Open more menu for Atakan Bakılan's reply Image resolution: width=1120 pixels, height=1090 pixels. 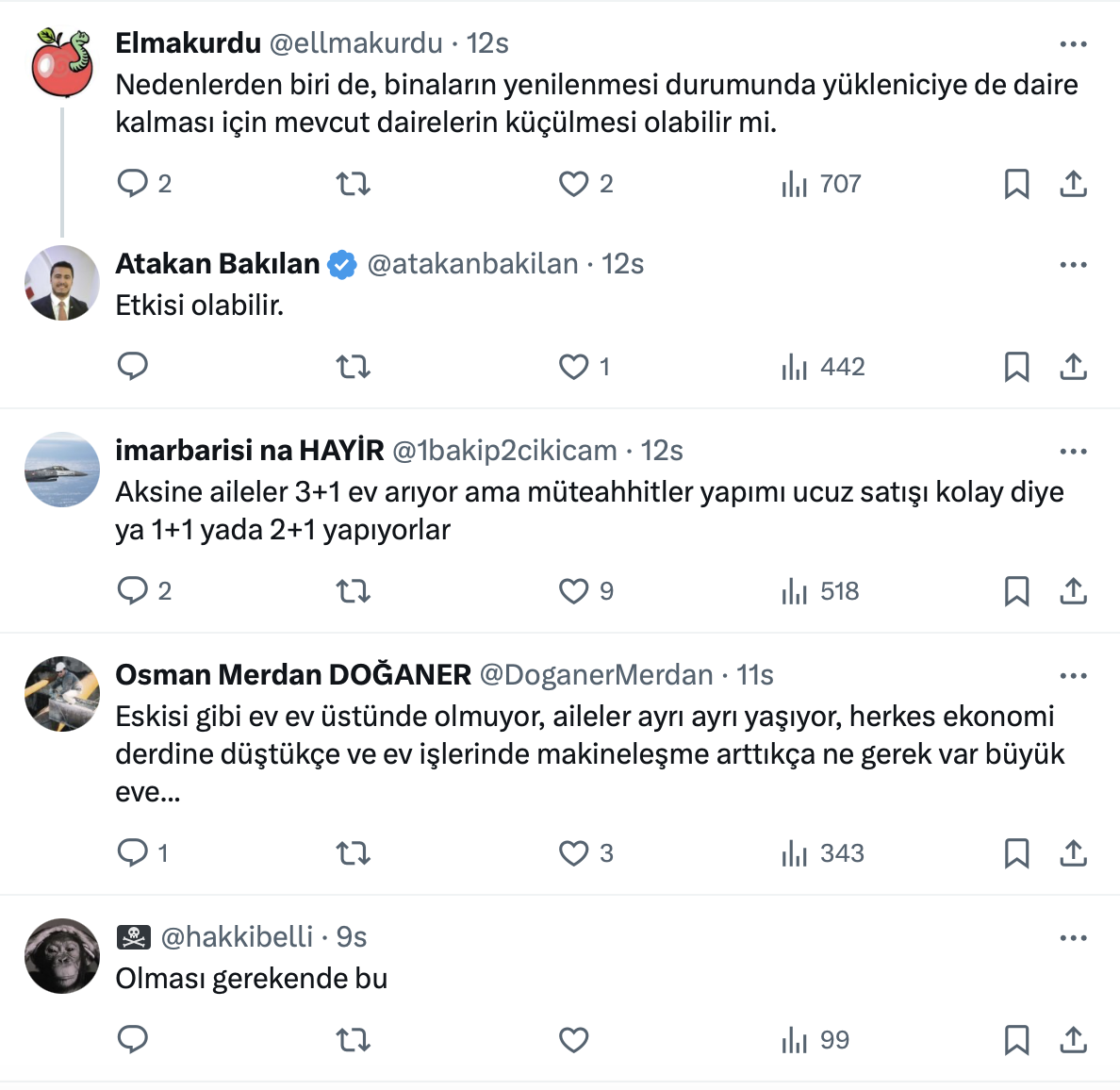1073,265
